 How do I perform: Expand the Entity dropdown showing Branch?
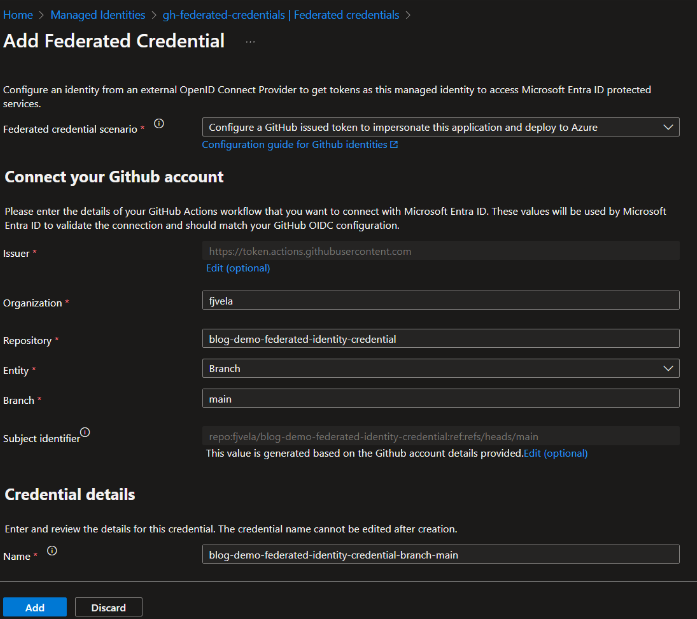tap(441, 368)
